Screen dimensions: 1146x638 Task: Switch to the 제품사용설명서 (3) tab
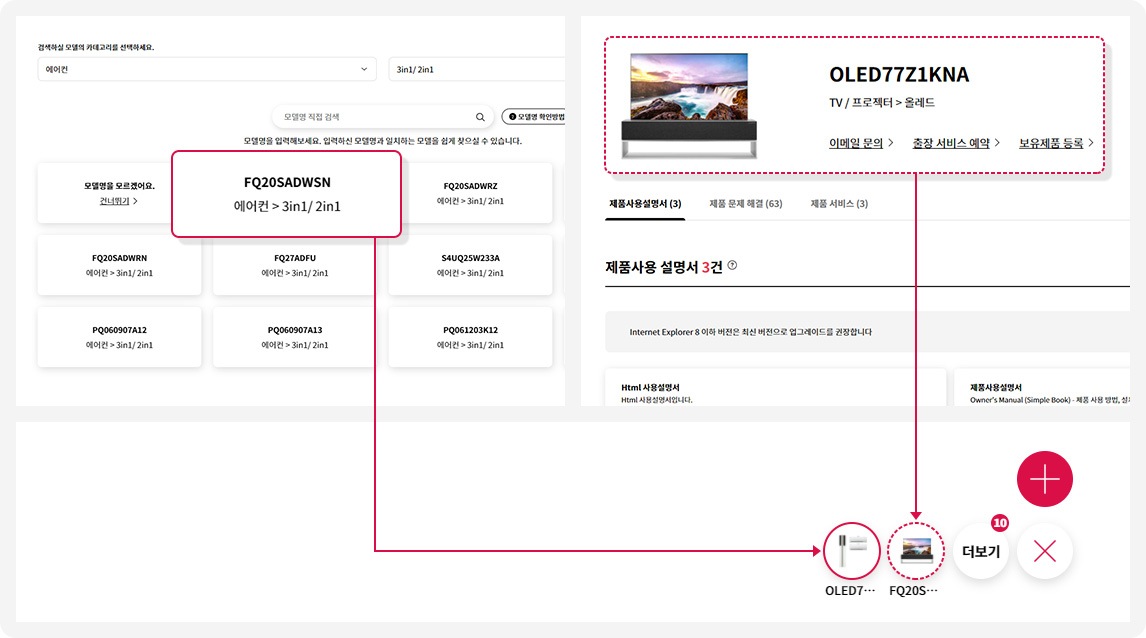pos(645,204)
